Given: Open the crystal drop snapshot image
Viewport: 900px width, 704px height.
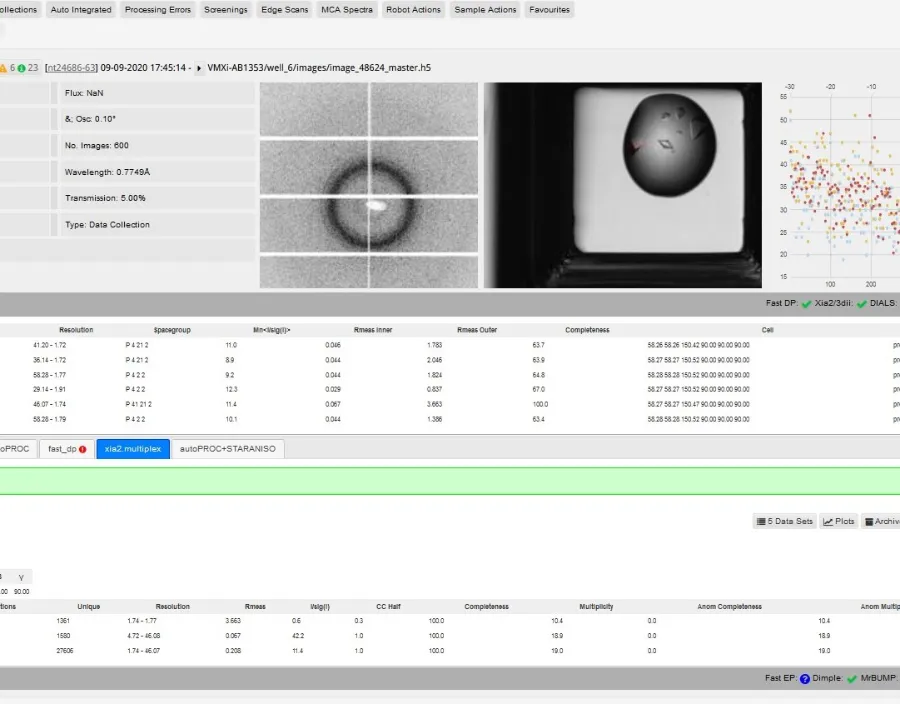Looking at the screenshot, I should [x=623, y=185].
